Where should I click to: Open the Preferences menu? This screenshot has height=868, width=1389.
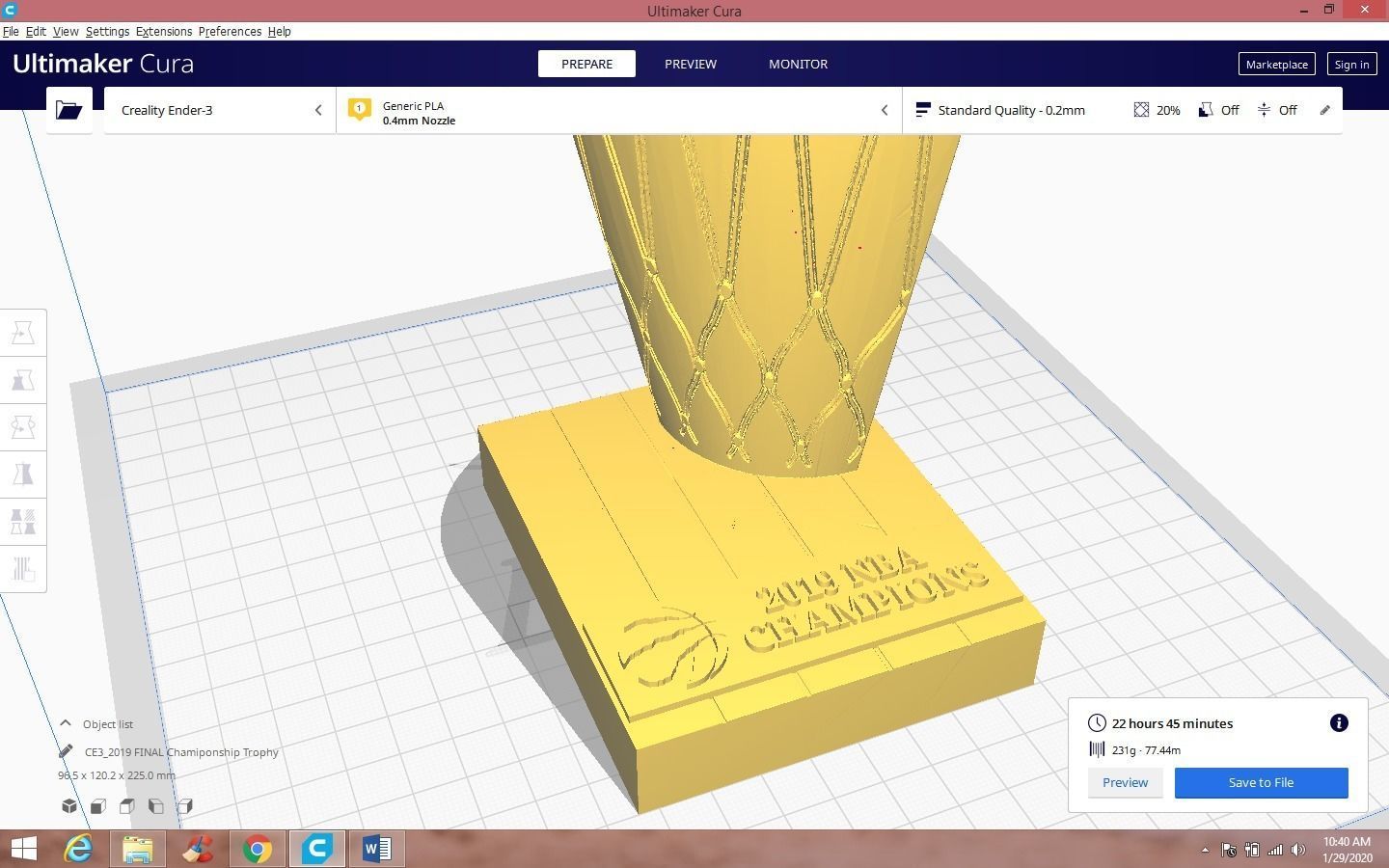coord(230,31)
